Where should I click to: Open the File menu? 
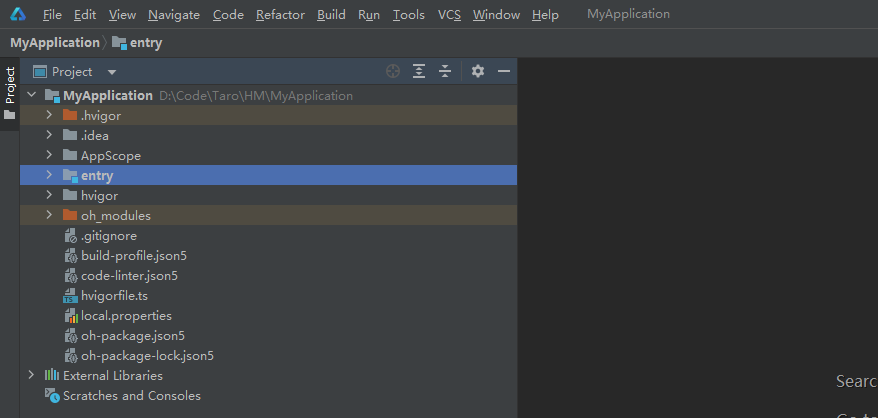[52, 15]
